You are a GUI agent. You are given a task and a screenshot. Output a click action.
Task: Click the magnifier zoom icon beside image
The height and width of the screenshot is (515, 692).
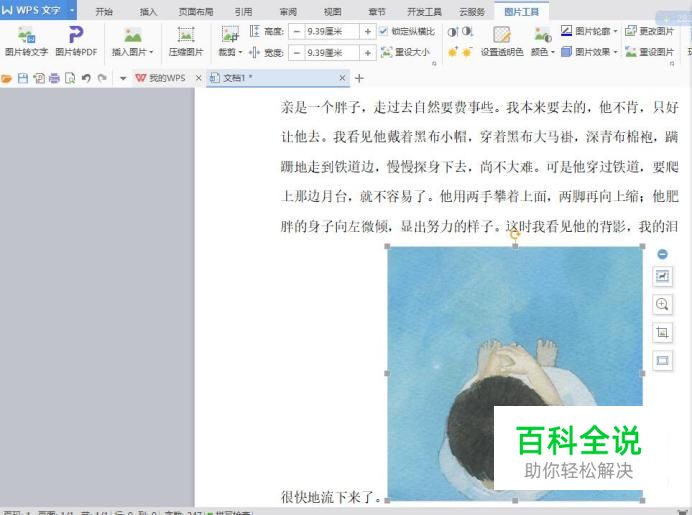pos(662,304)
